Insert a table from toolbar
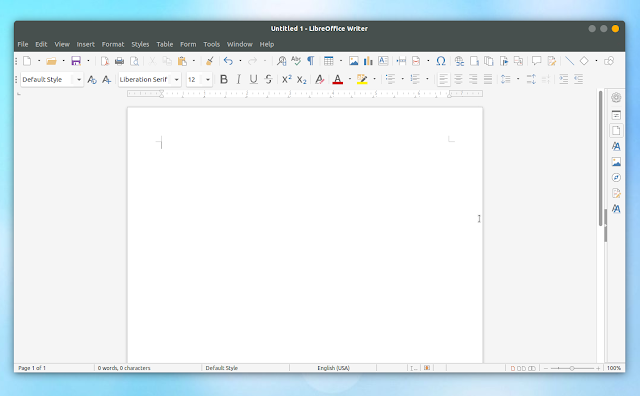640x396 pixels. tap(329, 61)
